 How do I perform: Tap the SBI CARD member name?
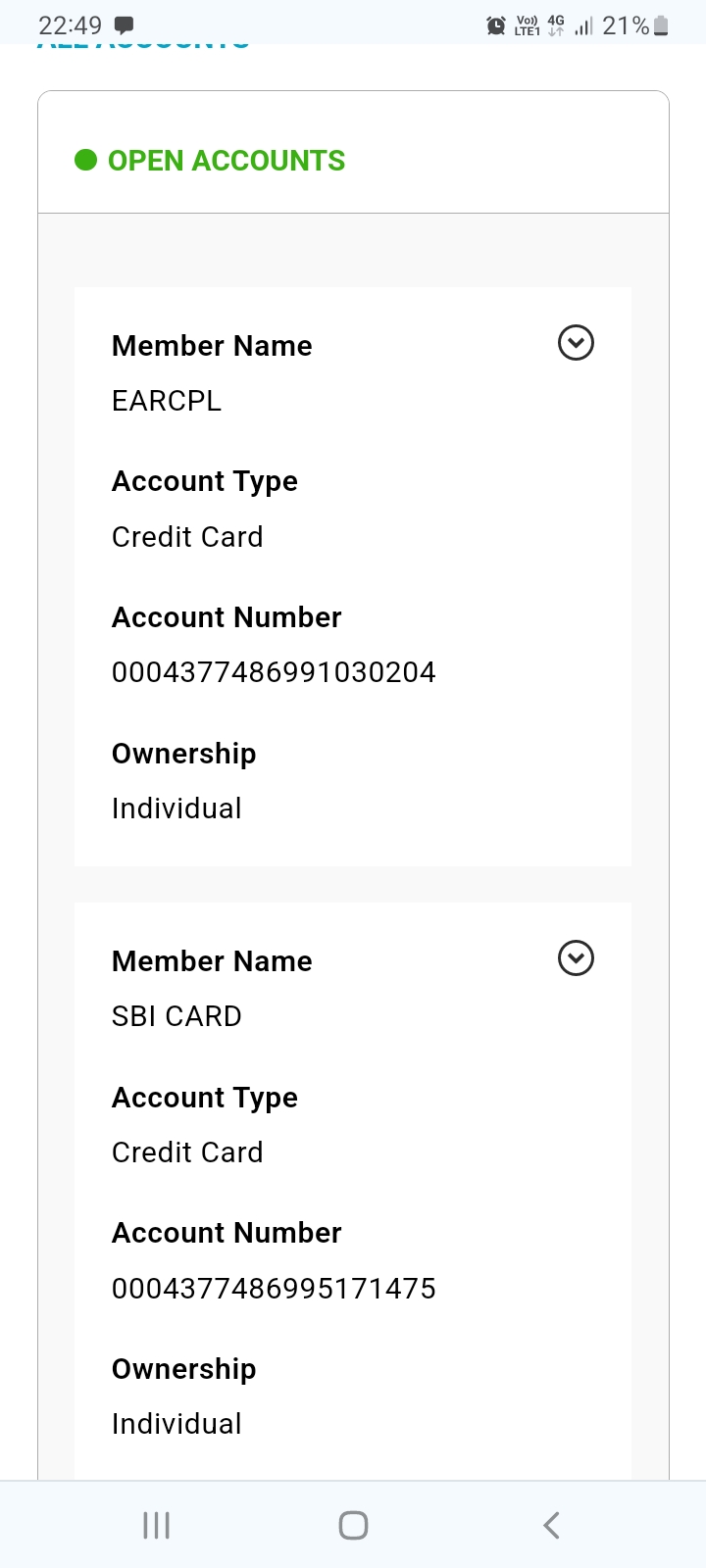coord(176,1016)
